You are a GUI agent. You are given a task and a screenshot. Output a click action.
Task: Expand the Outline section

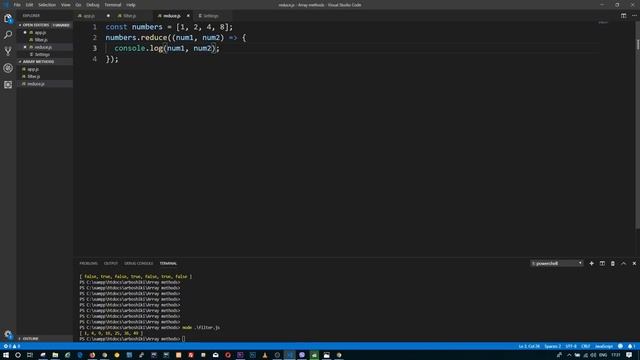click(45, 338)
